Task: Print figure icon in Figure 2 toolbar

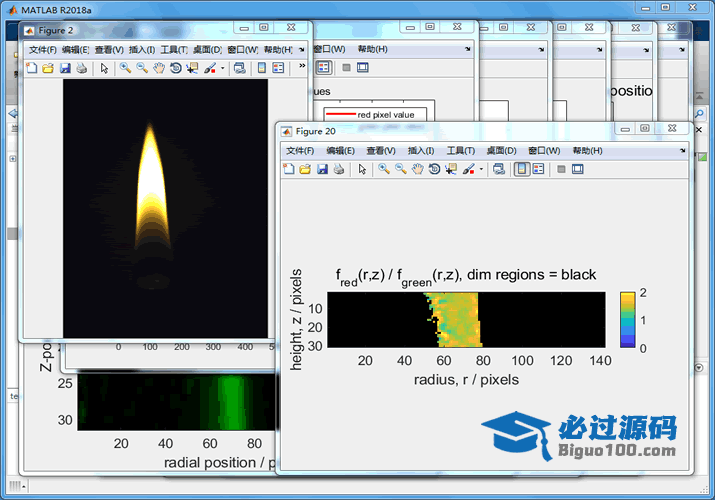Action: tap(82, 68)
